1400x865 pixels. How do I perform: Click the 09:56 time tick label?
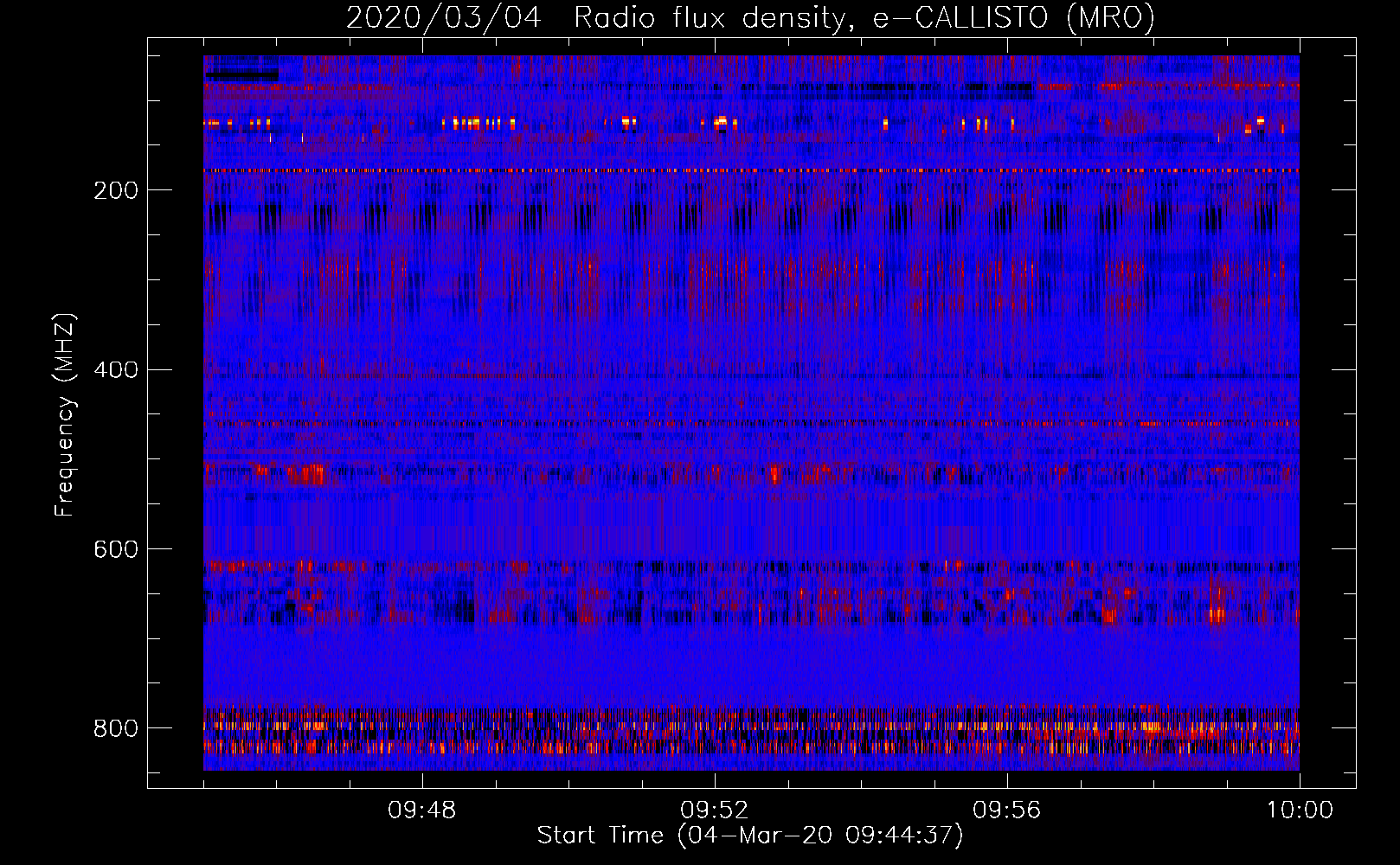(1006, 811)
